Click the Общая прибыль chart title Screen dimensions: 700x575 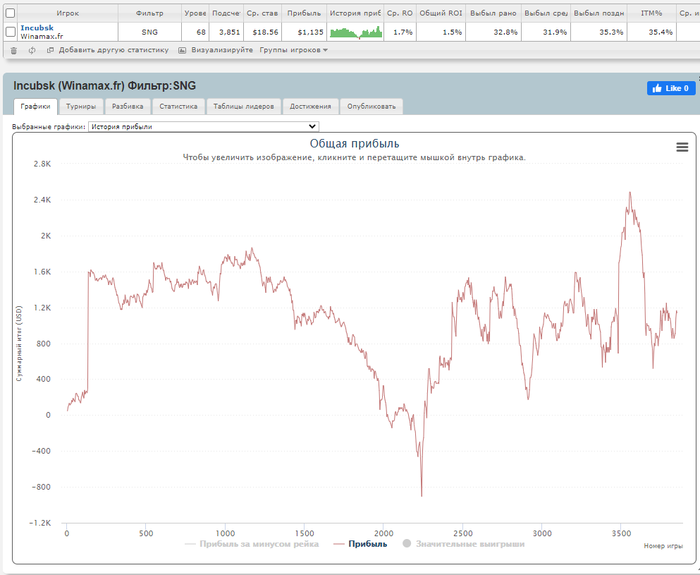pyautogui.click(x=354, y=144)
